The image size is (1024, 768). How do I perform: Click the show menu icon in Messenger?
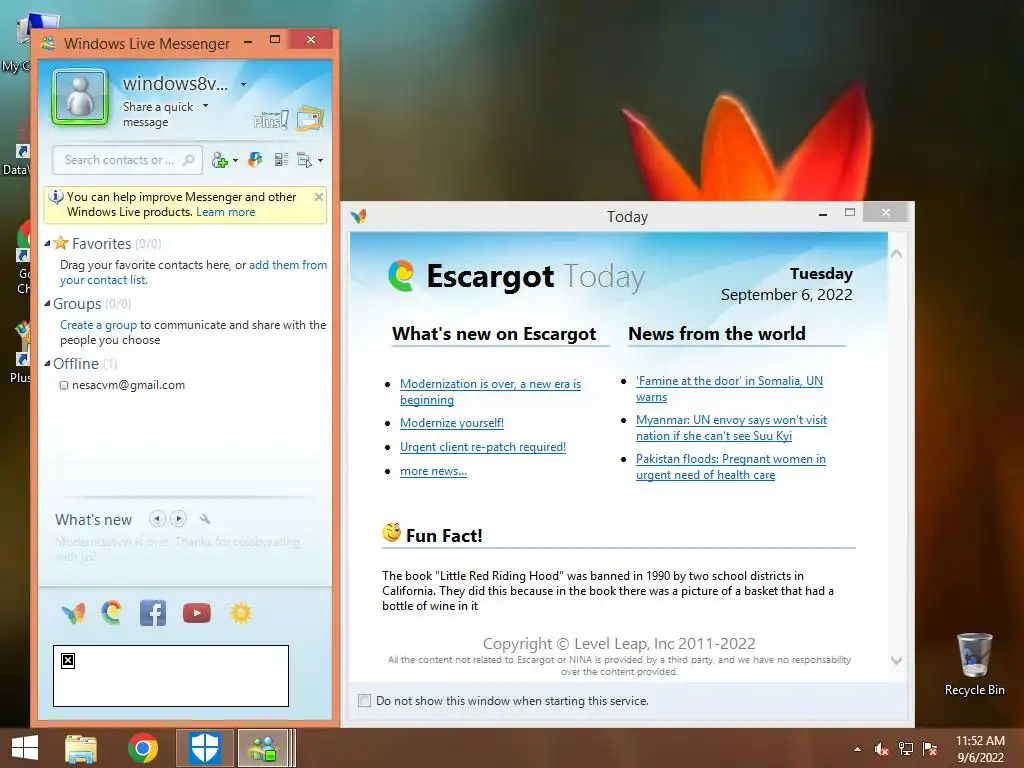coord(304,160)
